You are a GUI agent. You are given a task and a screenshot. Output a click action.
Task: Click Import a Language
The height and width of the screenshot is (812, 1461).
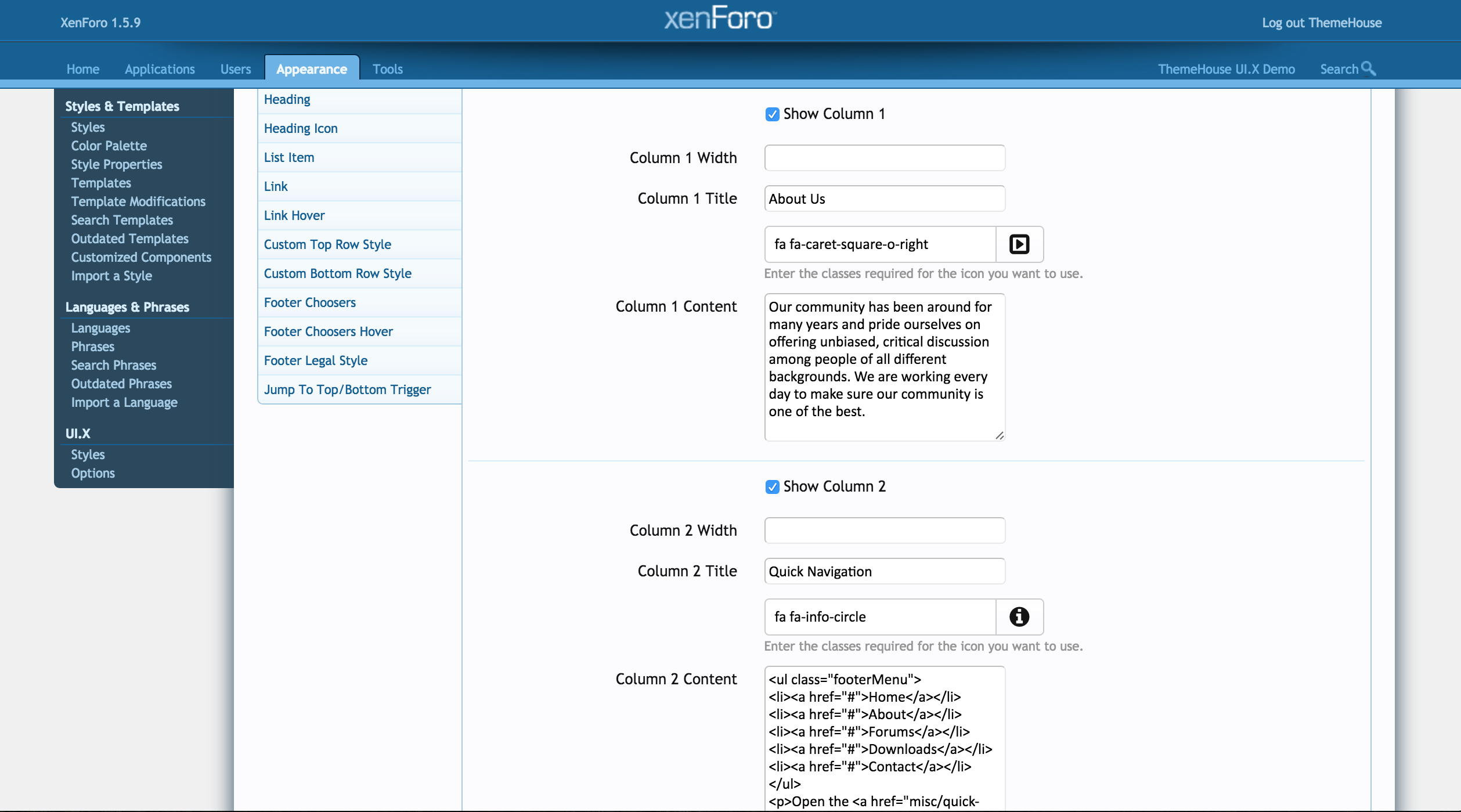point(124,402)
